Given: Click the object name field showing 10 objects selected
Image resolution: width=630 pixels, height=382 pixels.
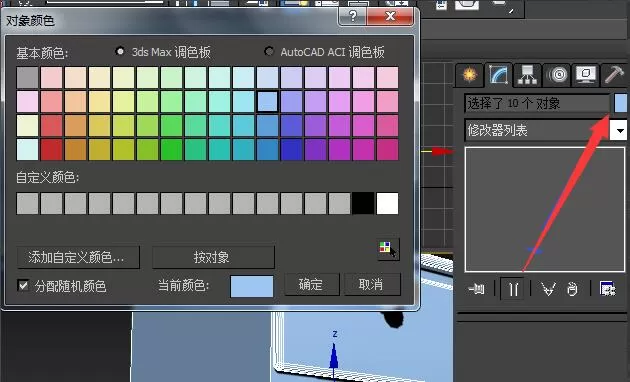Looking at the screenshot, I should pos(538,103).
